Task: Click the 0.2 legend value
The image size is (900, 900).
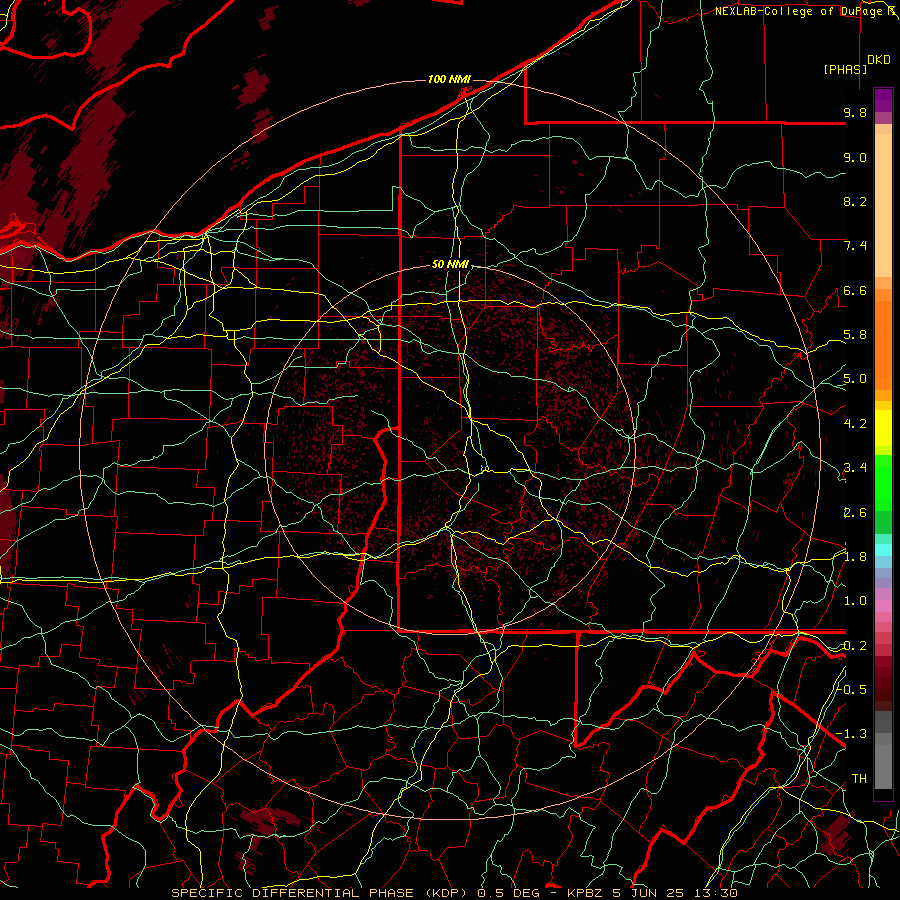Action: pyautogui.click(x=855, y=645)
